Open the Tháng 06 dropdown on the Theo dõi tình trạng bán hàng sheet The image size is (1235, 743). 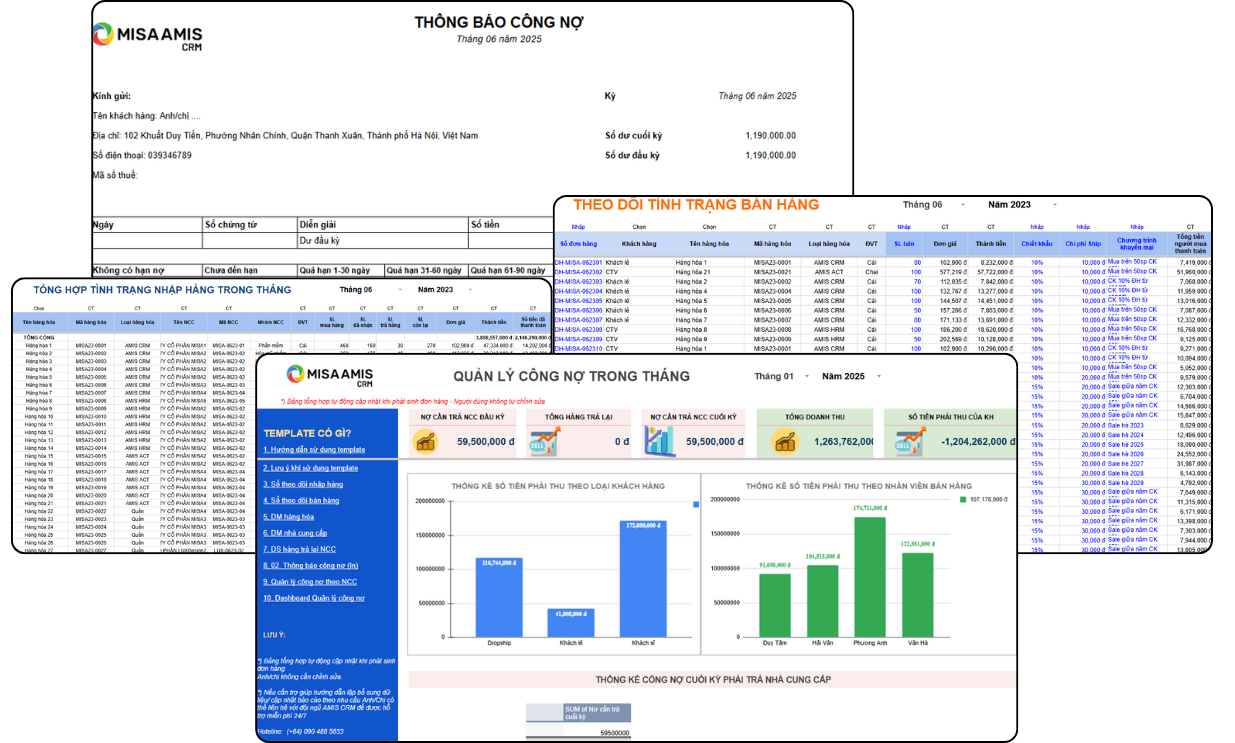click(x=963, y=205)
